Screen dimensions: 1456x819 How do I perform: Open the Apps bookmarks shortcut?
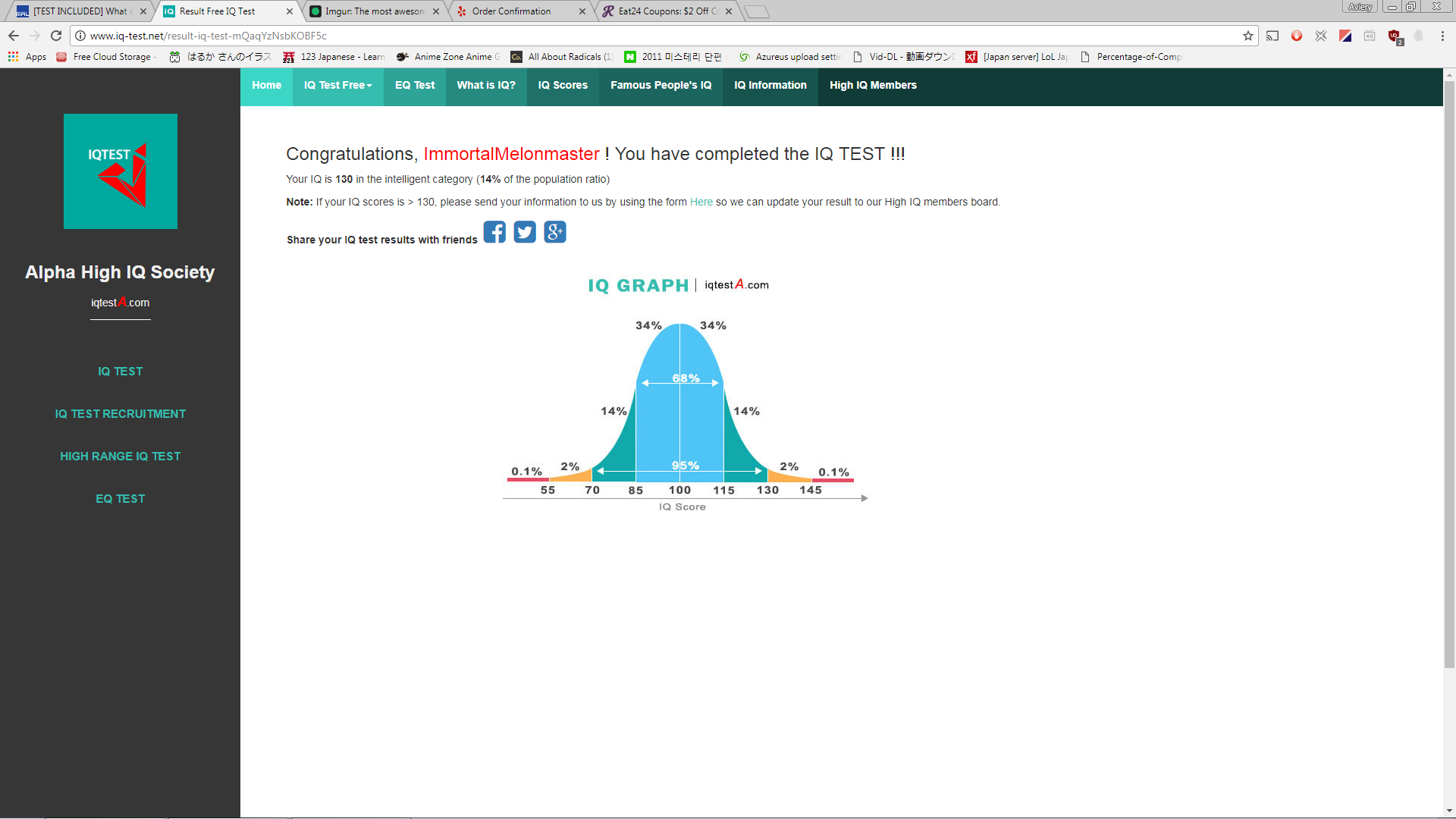click(27, 57)
